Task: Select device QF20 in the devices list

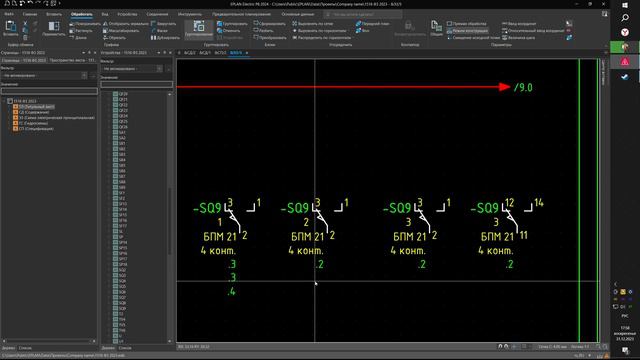Action: pyautogui.click(x=120, y=94)
